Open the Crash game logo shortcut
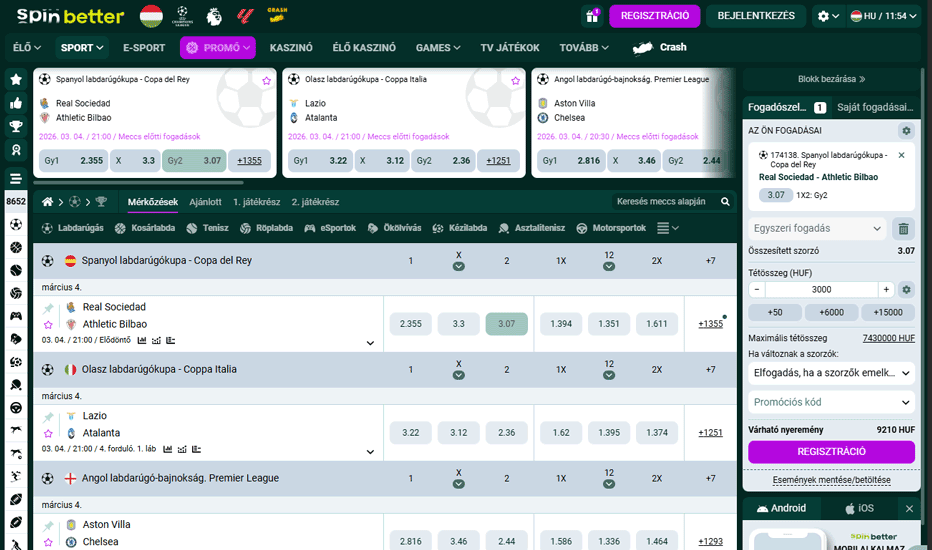This screenshot has height=550, width=932. pos(277,16)
